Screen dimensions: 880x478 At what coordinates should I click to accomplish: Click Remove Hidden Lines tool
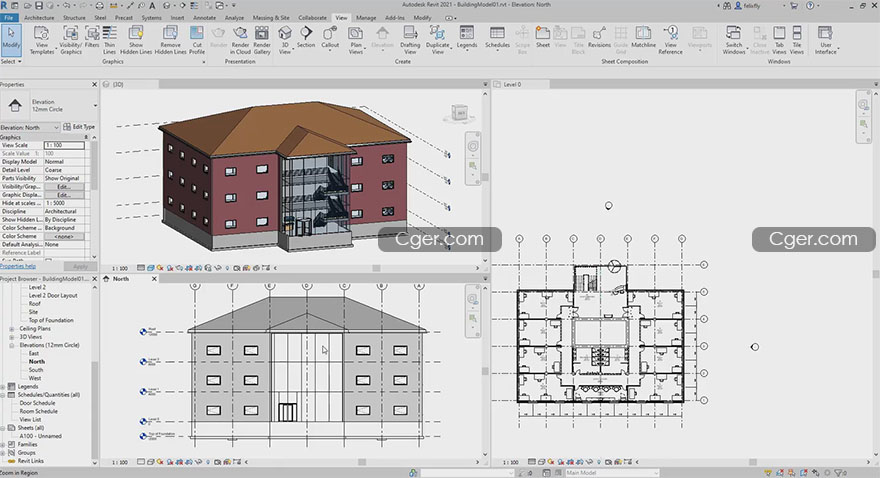coord(170,40)
